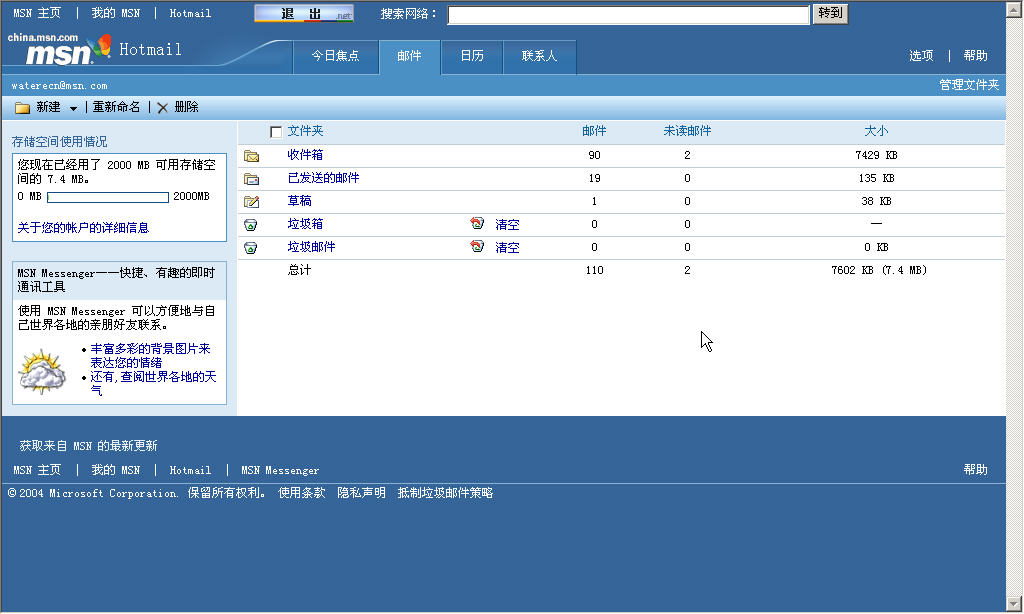Click the delete X icon in toolbar

[x=163, y=108]
